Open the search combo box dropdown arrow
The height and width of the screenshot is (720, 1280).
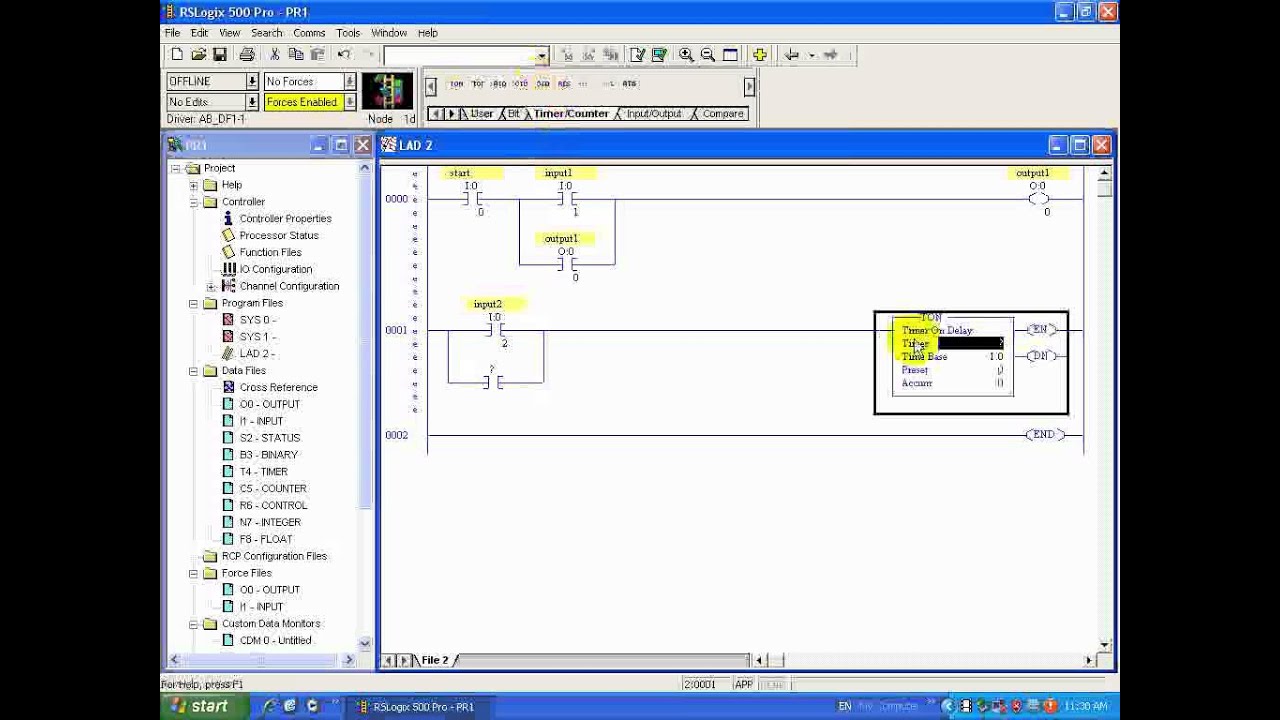tap(541, 55)
